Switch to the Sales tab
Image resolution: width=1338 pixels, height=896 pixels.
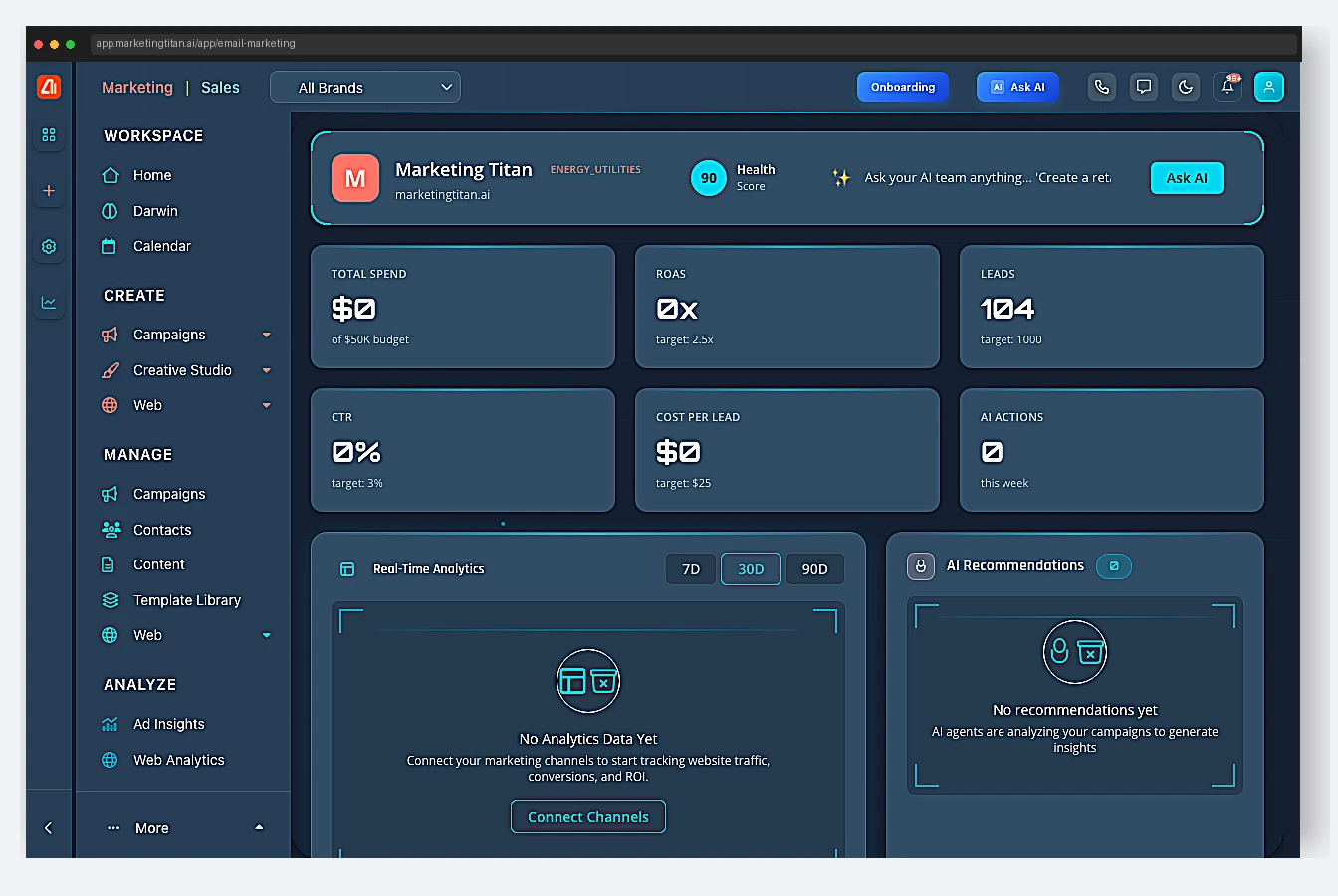220,87
